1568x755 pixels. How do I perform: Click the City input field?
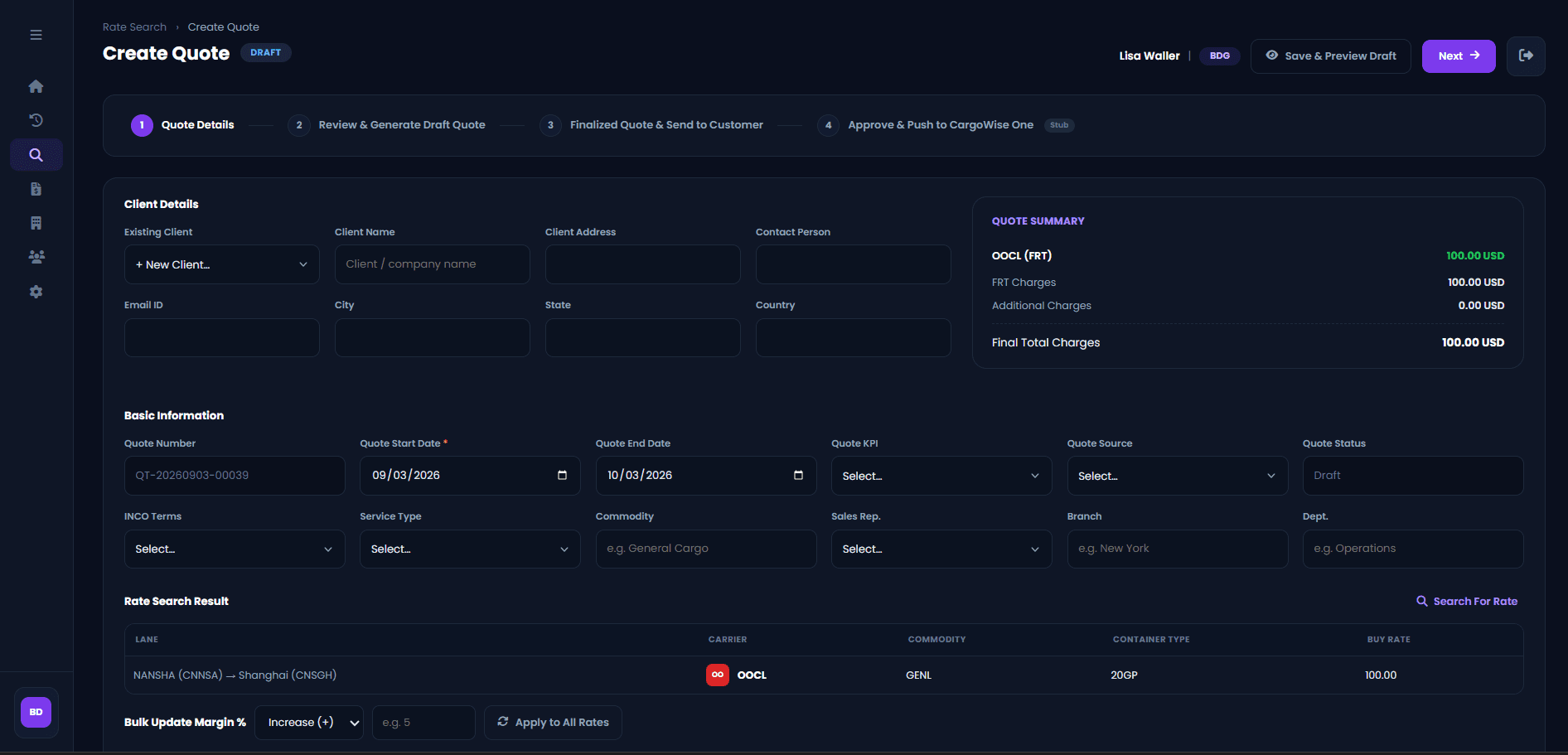[x=432, y=337]
